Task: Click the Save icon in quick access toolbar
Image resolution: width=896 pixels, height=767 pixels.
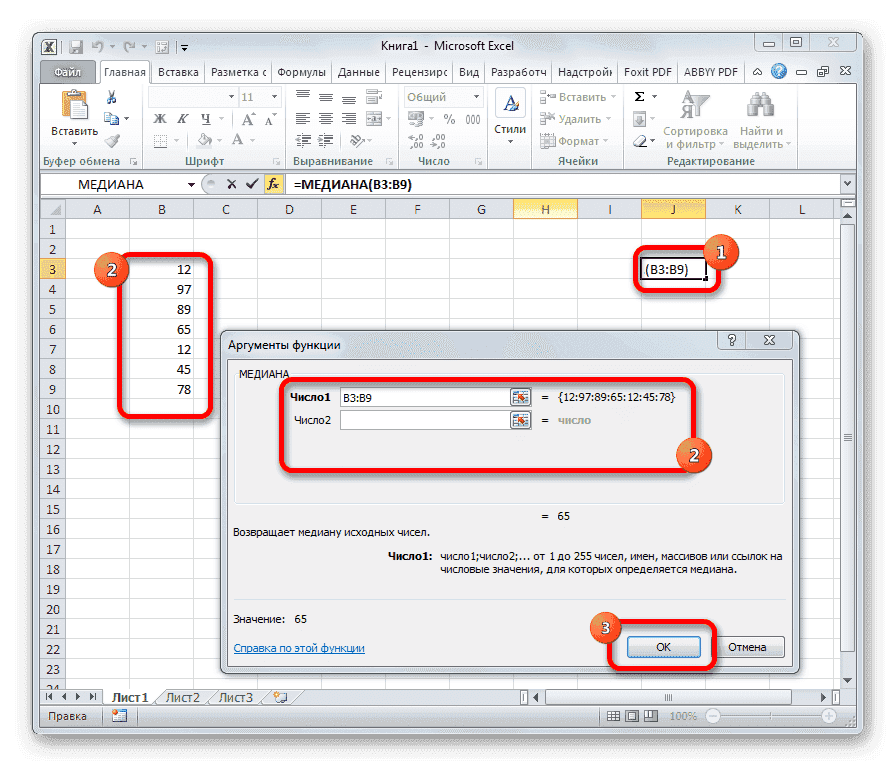Action: click(x=75, y=46)
